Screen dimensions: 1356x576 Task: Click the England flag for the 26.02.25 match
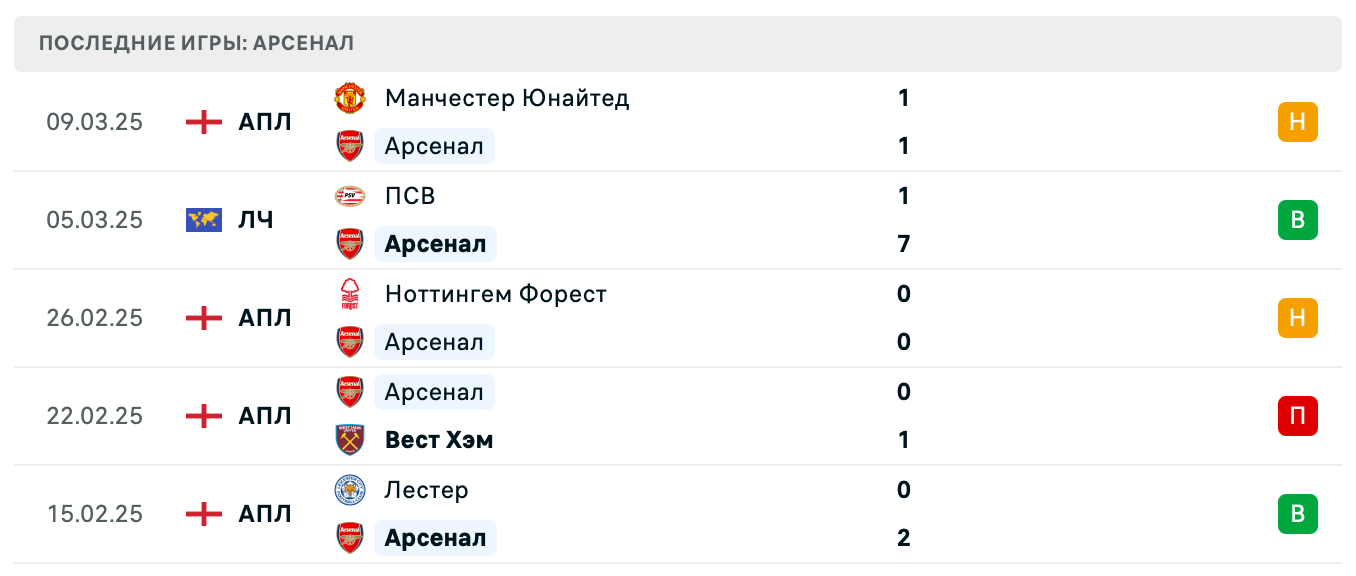point(203,318)
